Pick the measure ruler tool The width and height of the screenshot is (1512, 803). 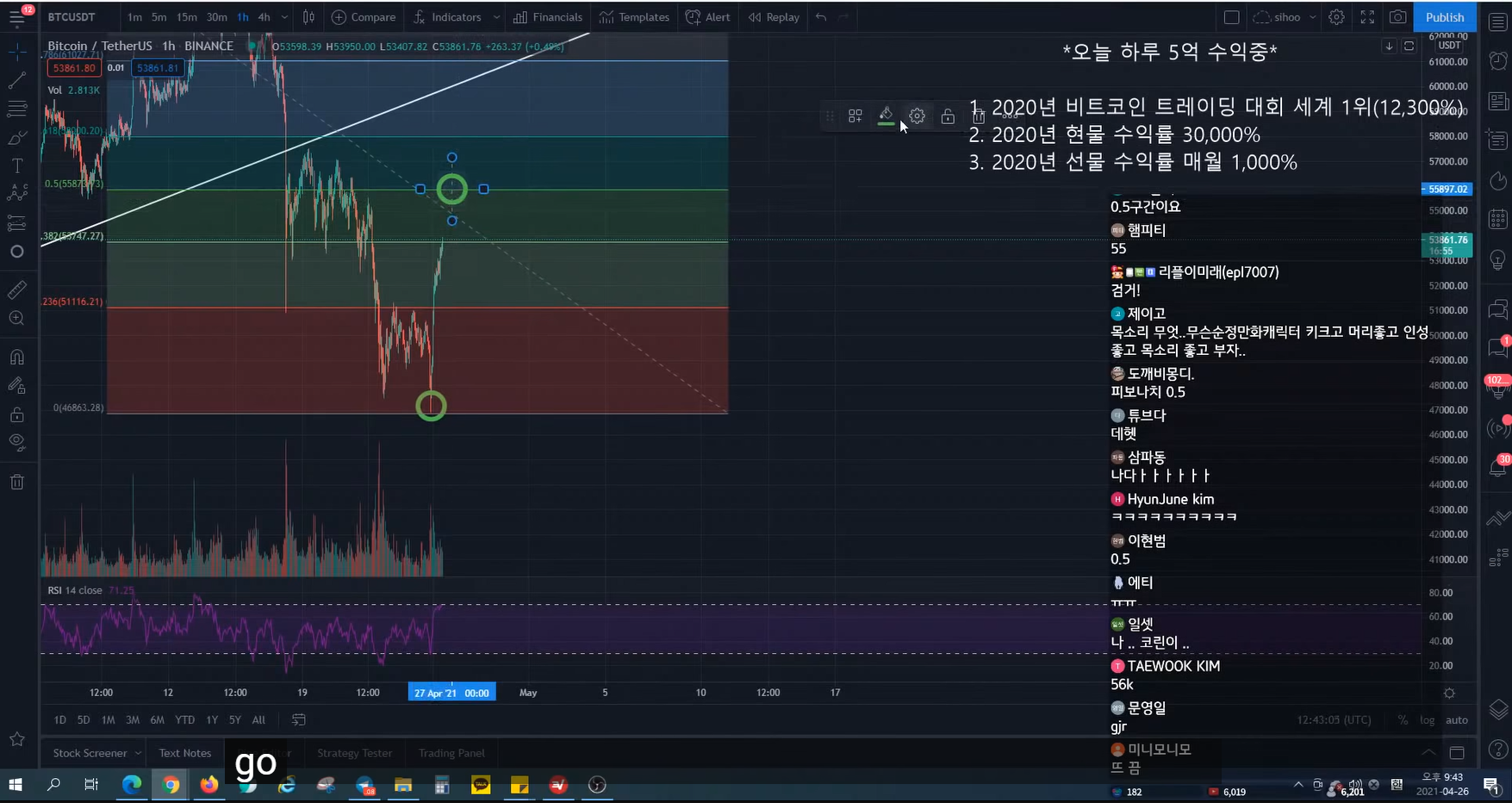pyautogui.click(x=16, y=290)
